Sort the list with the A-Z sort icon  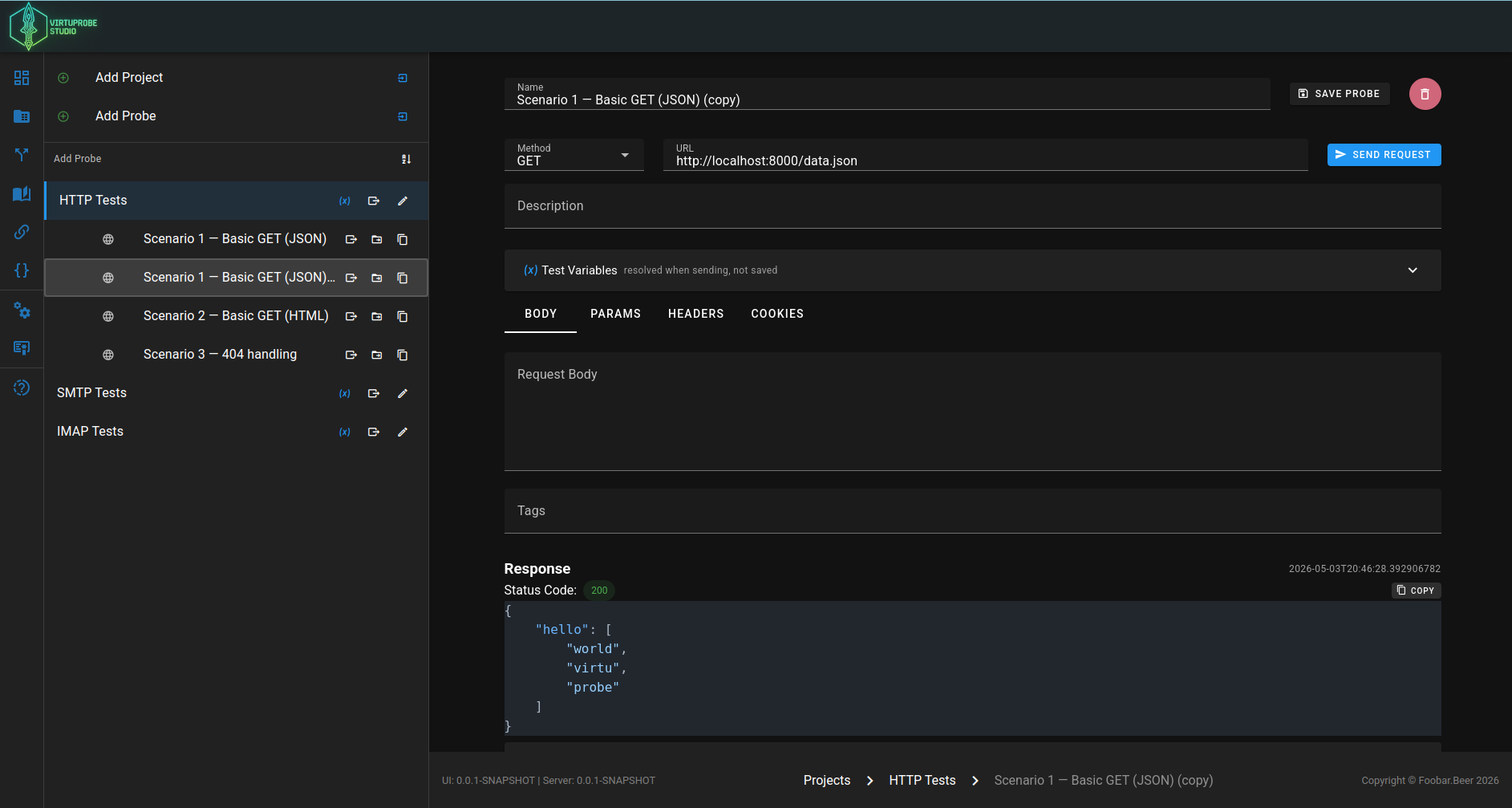(406, 159)
